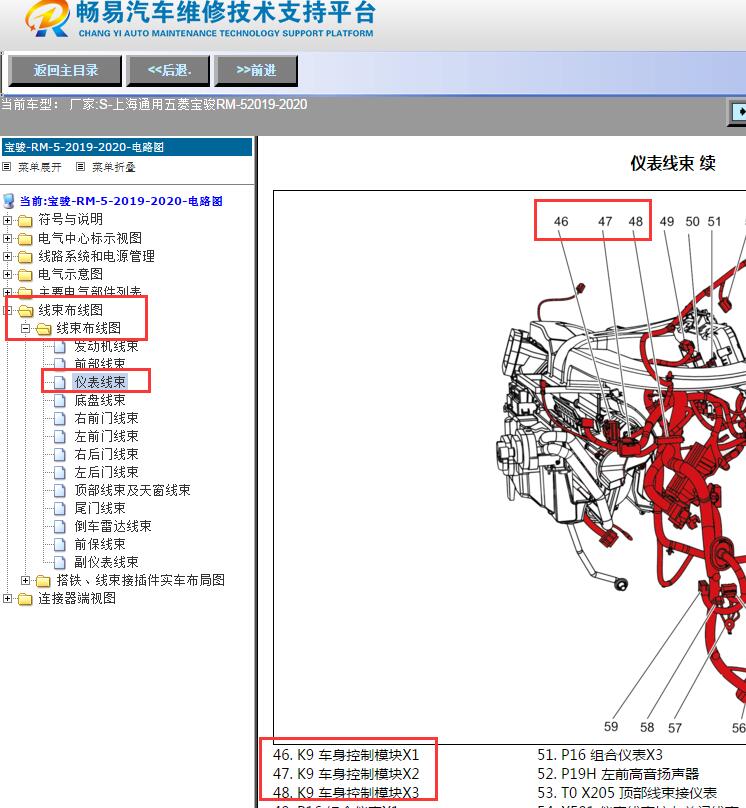Select the 连接器端视图 label

[77, 598]
